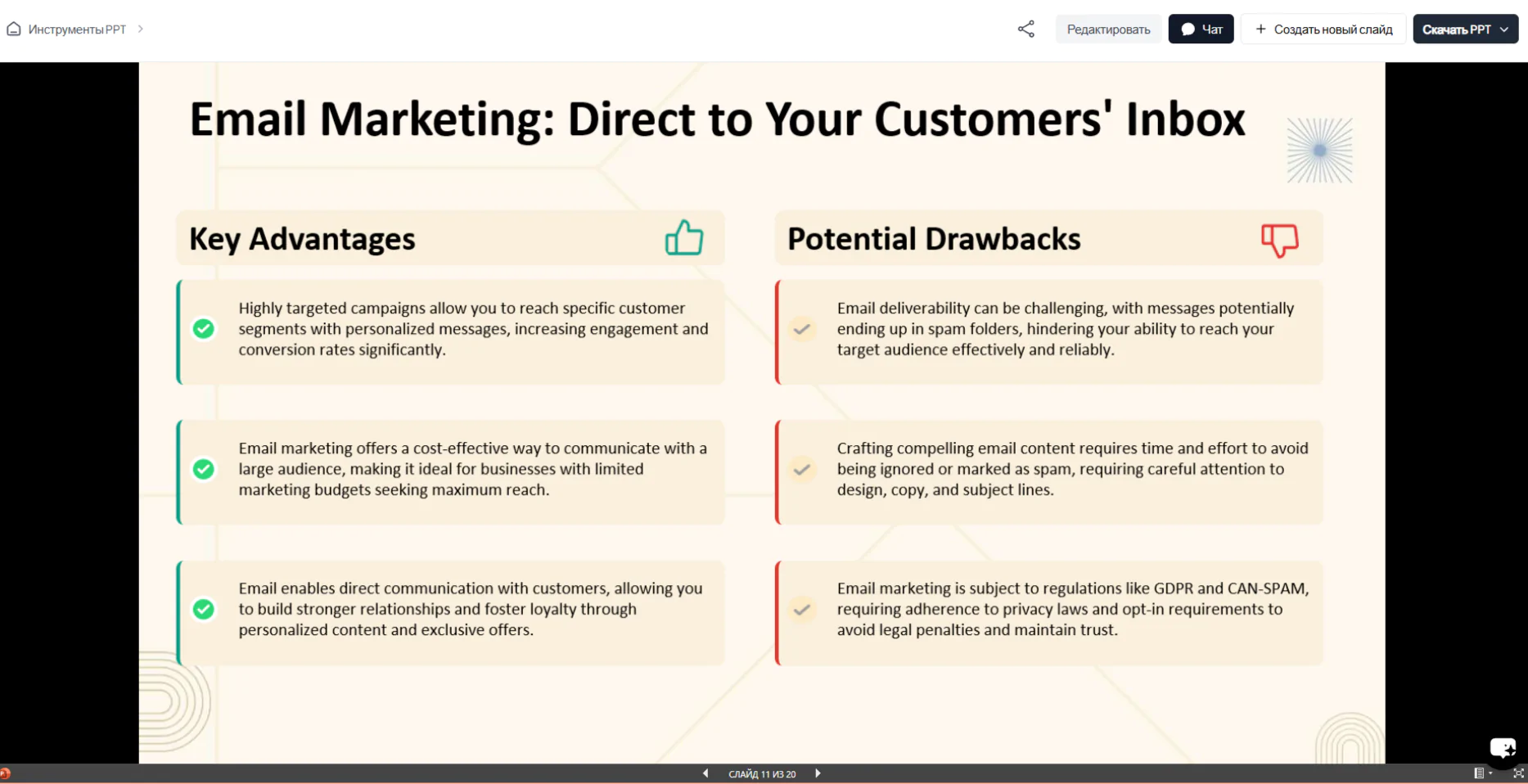Click green checkmark beside cost-effective text
This screenshot has height=784, width=1528.
click(x=204, y=469)
